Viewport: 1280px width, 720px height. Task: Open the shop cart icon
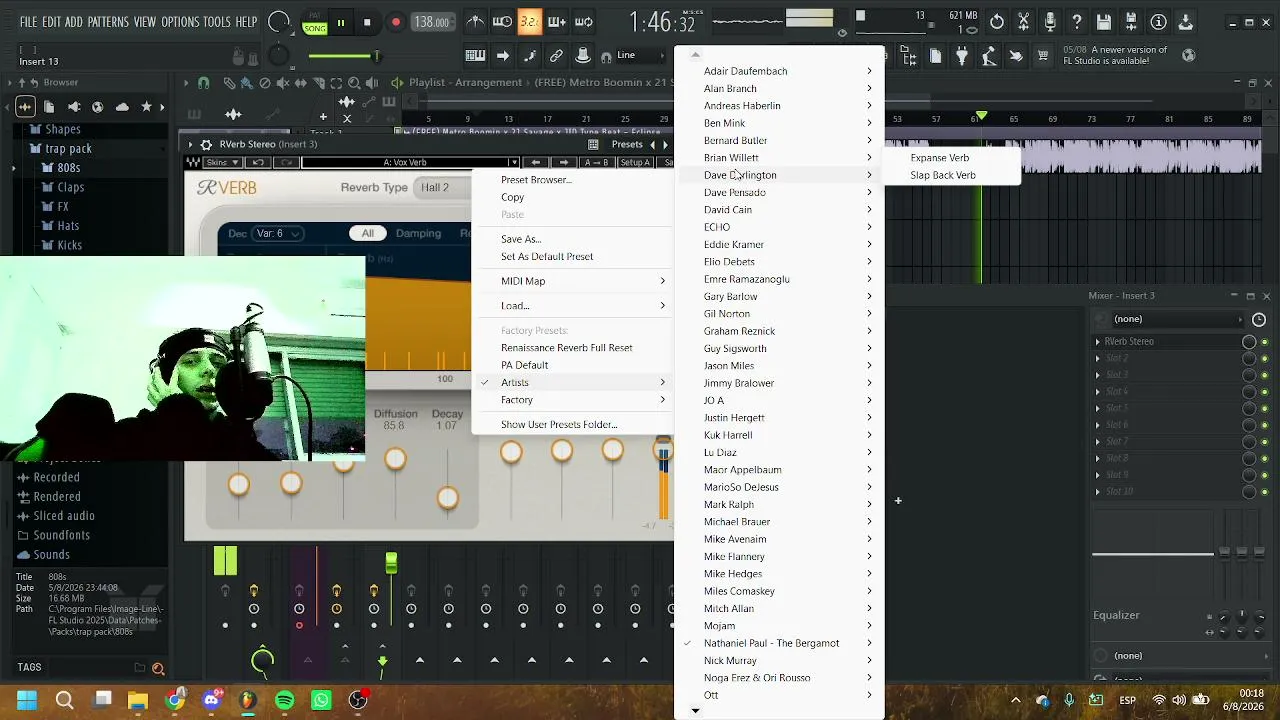pyautogui.click(x=1042, y=56)
